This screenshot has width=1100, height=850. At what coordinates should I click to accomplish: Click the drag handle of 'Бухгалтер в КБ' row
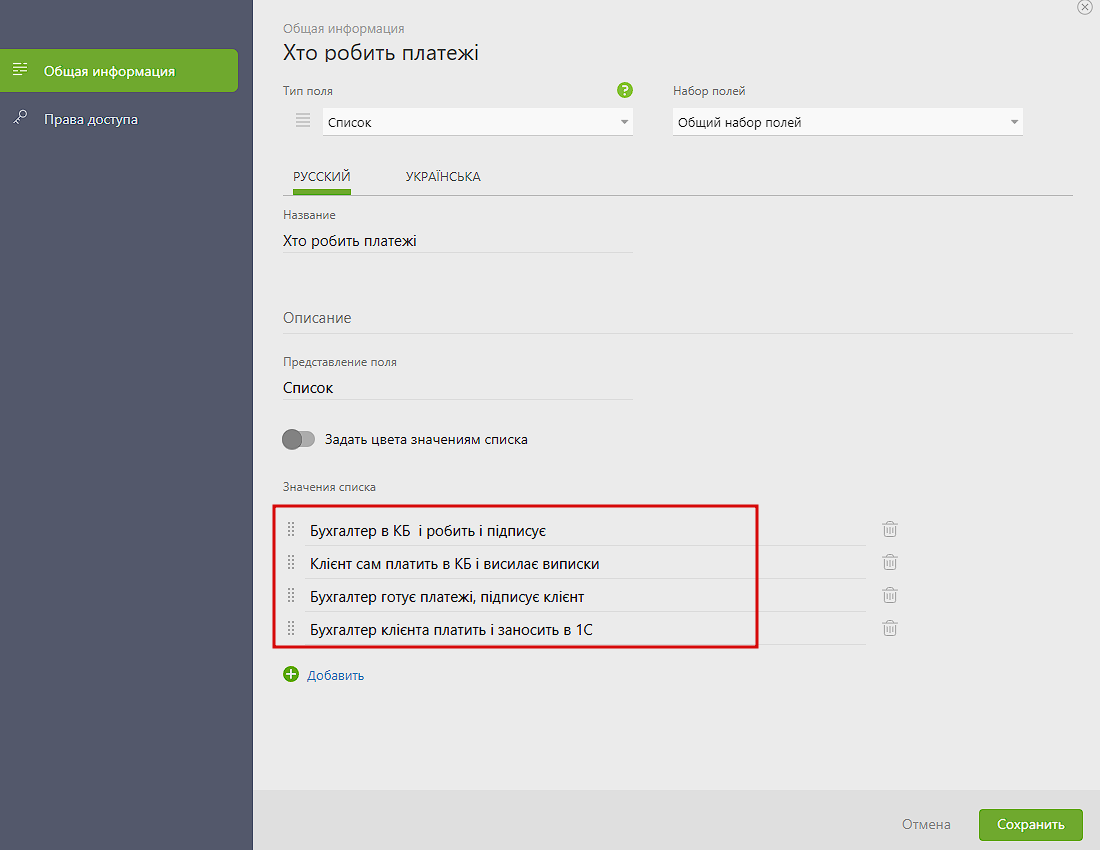pyautogui.click(x=291, y=529)
